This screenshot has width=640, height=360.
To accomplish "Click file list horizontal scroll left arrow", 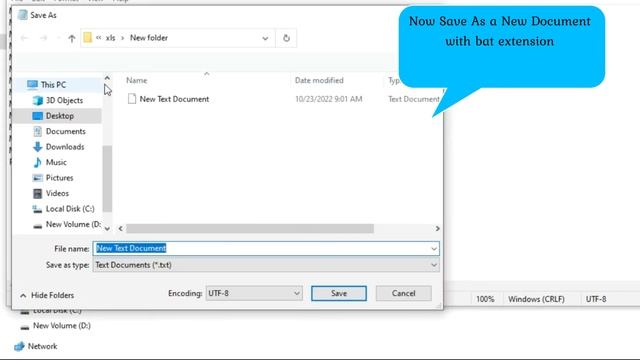I will coord(120,229).
